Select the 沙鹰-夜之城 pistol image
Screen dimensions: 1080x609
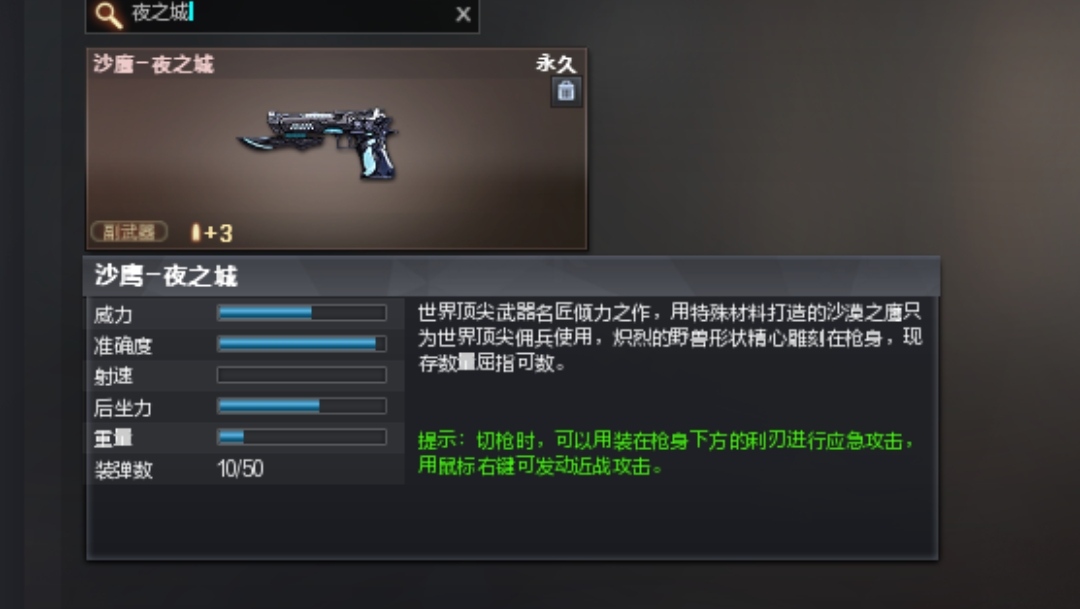click(319, 143)
